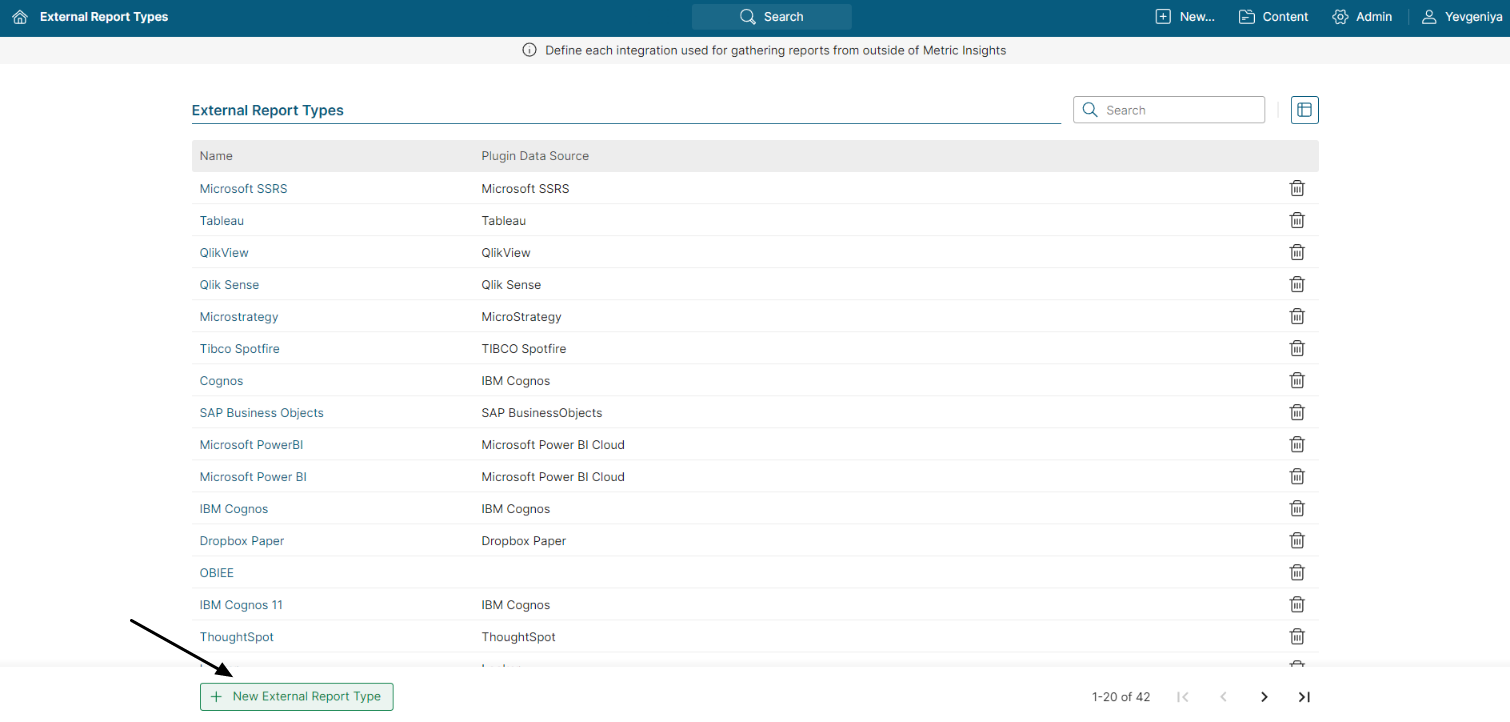Open the top navigation Search bar
The image size is (1510, 722).
(x=772, y=17)
